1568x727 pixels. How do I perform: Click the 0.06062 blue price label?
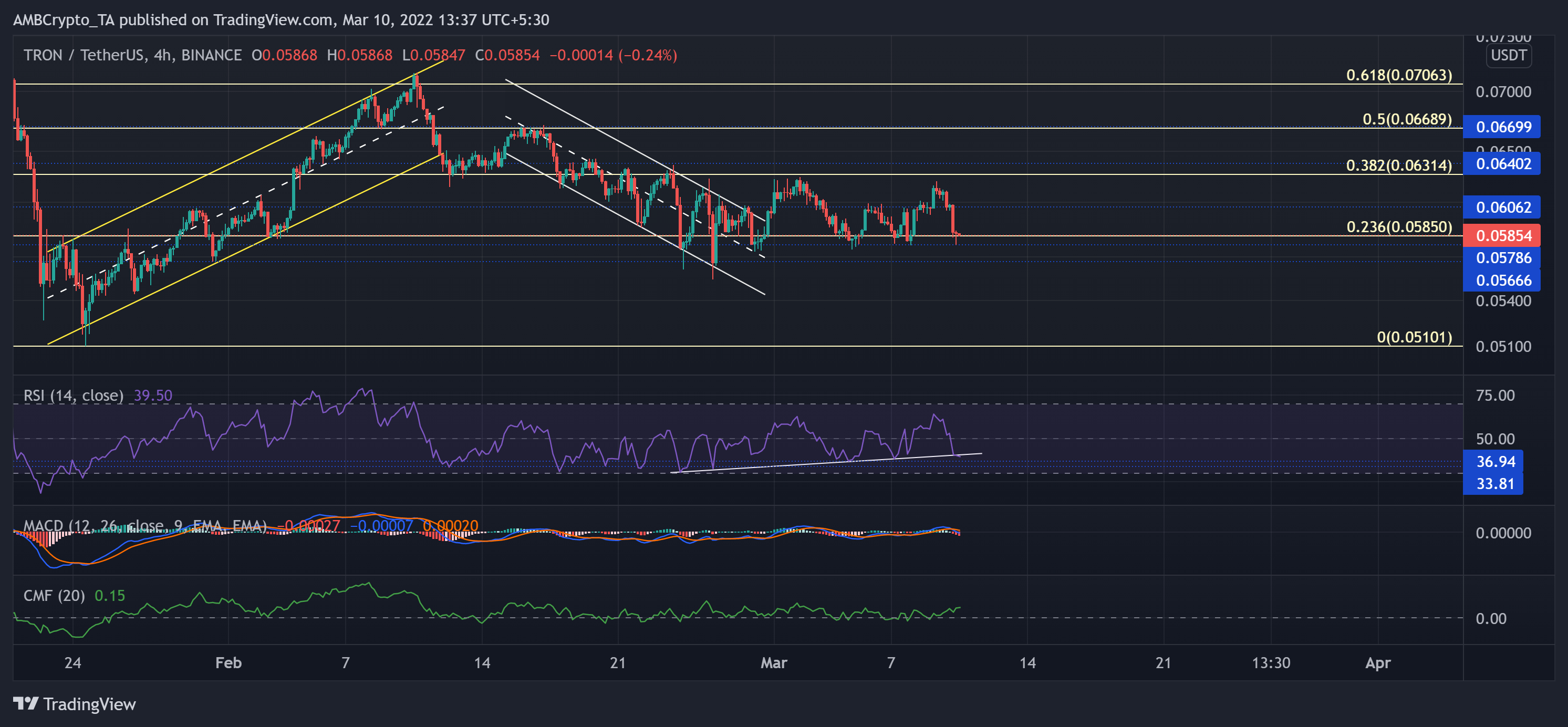(x=1502, y=207)
